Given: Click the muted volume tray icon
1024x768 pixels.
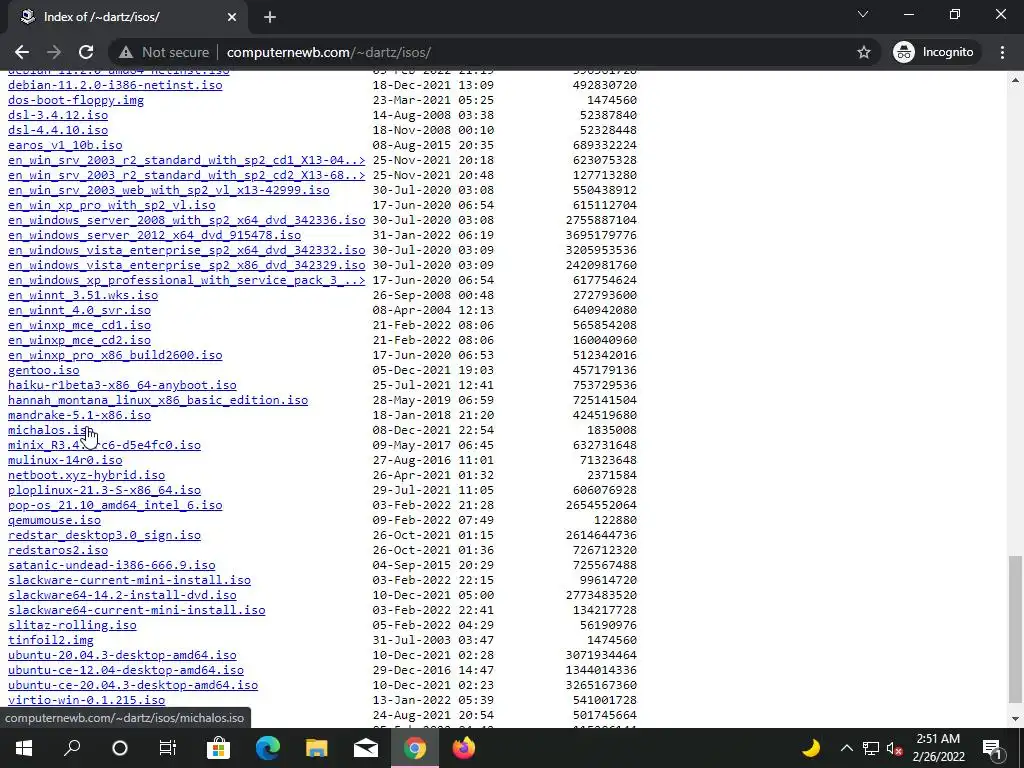Looking at the screenshot, I should click(x=895, y=748).
